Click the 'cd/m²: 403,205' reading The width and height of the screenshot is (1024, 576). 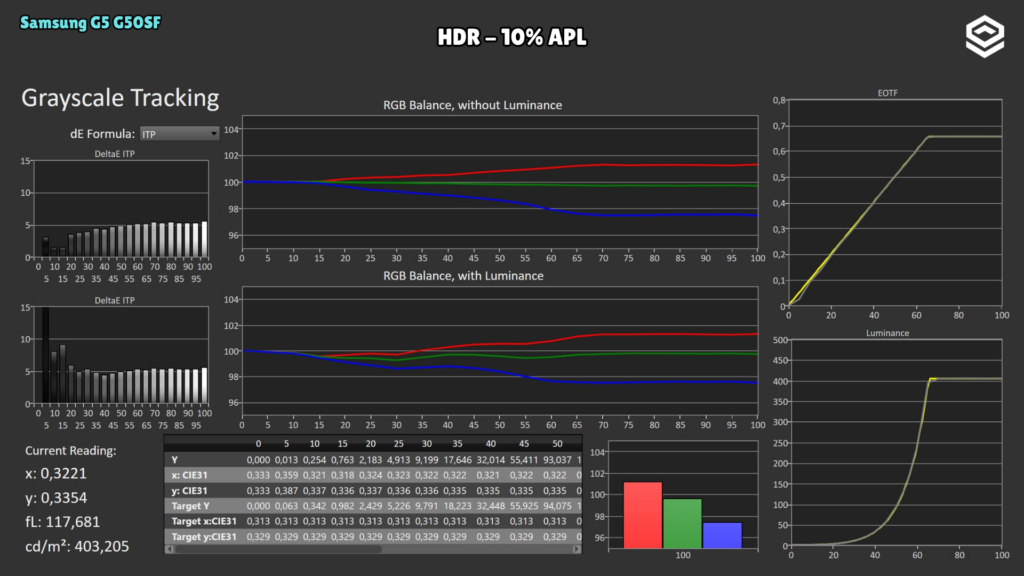point(77,546)
